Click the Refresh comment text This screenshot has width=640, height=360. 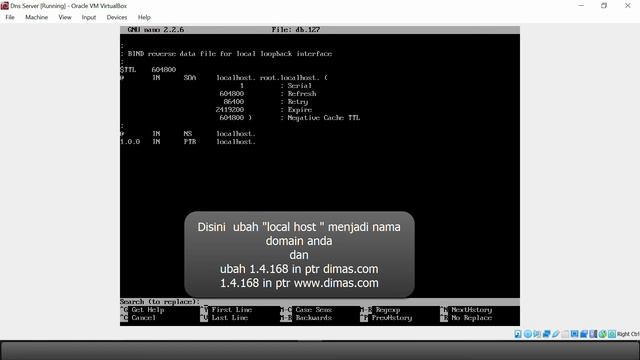(x=302, y=93)
